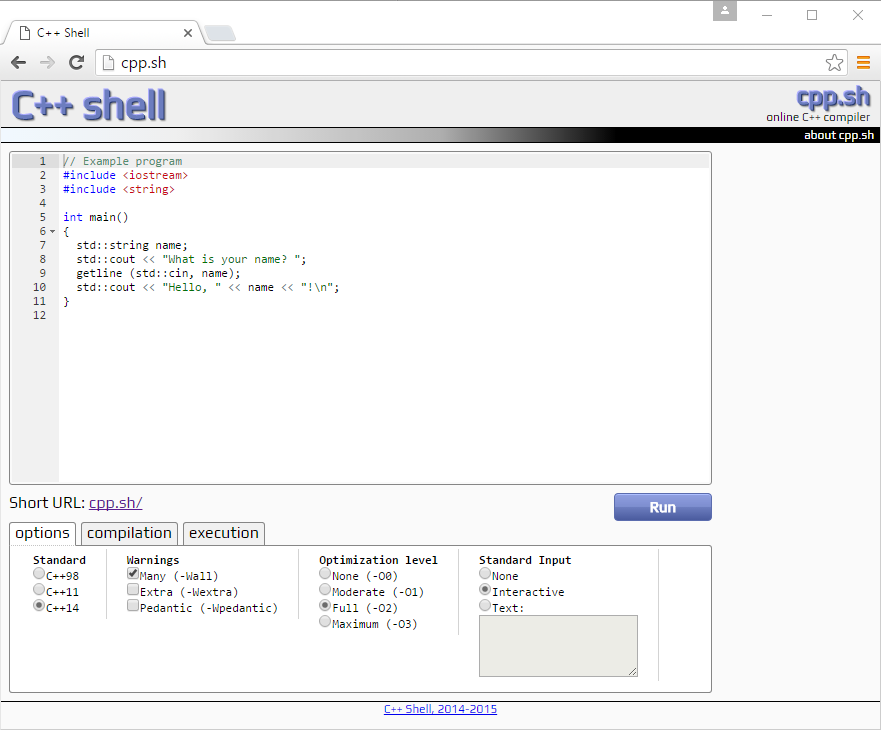Click the #include <string> line
881x730 pixels.
click(x=119, y=189)
